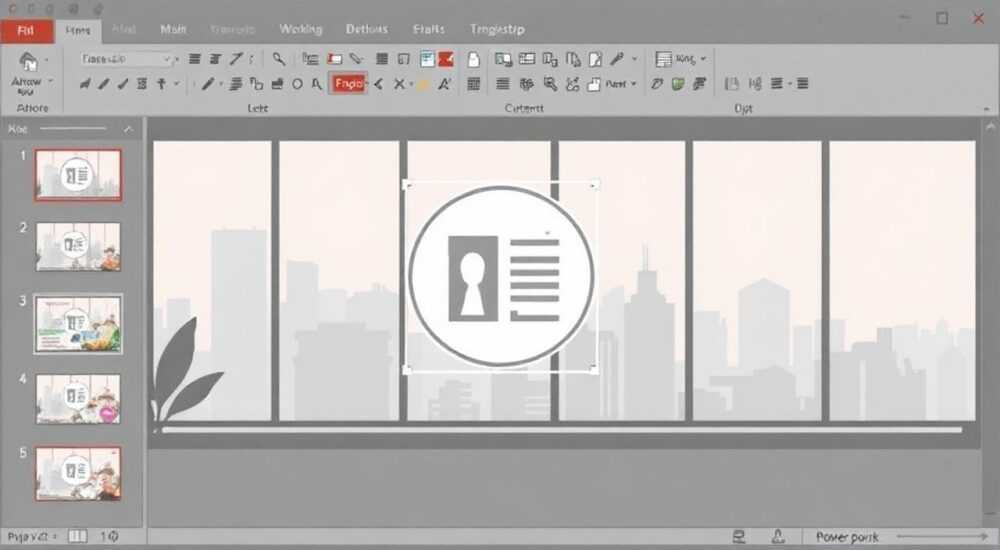Go to the Fialls ribbon tab
The width and height of the screenshot is (1000, 550).
tap(429, 29)
